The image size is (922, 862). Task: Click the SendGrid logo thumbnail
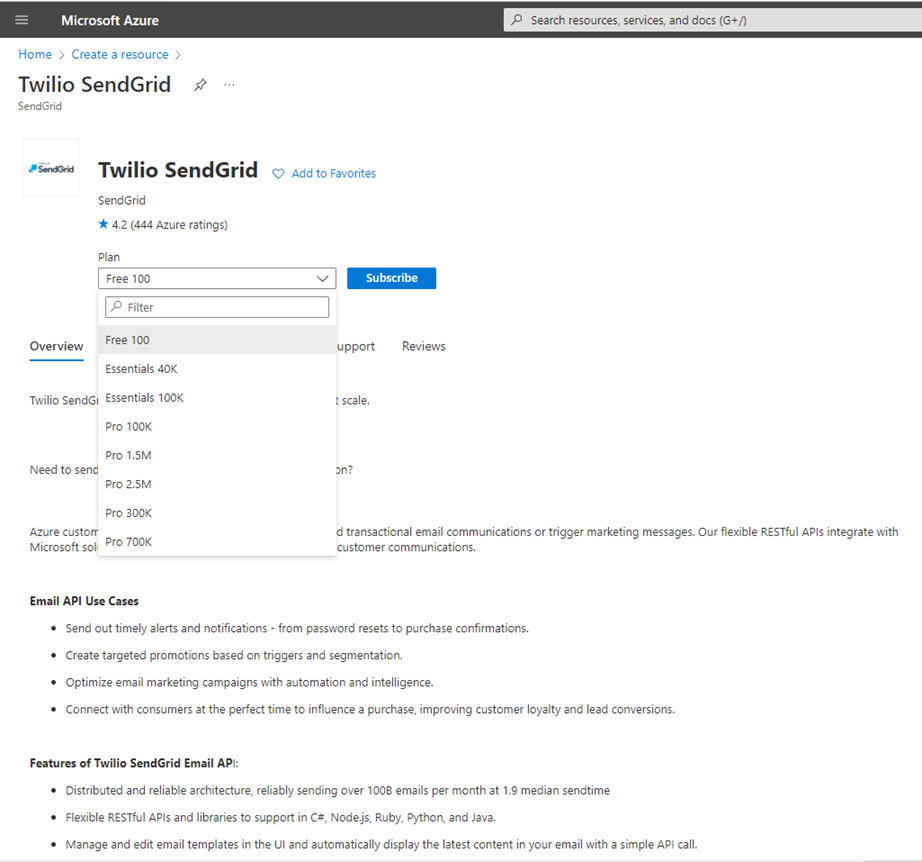51,168
